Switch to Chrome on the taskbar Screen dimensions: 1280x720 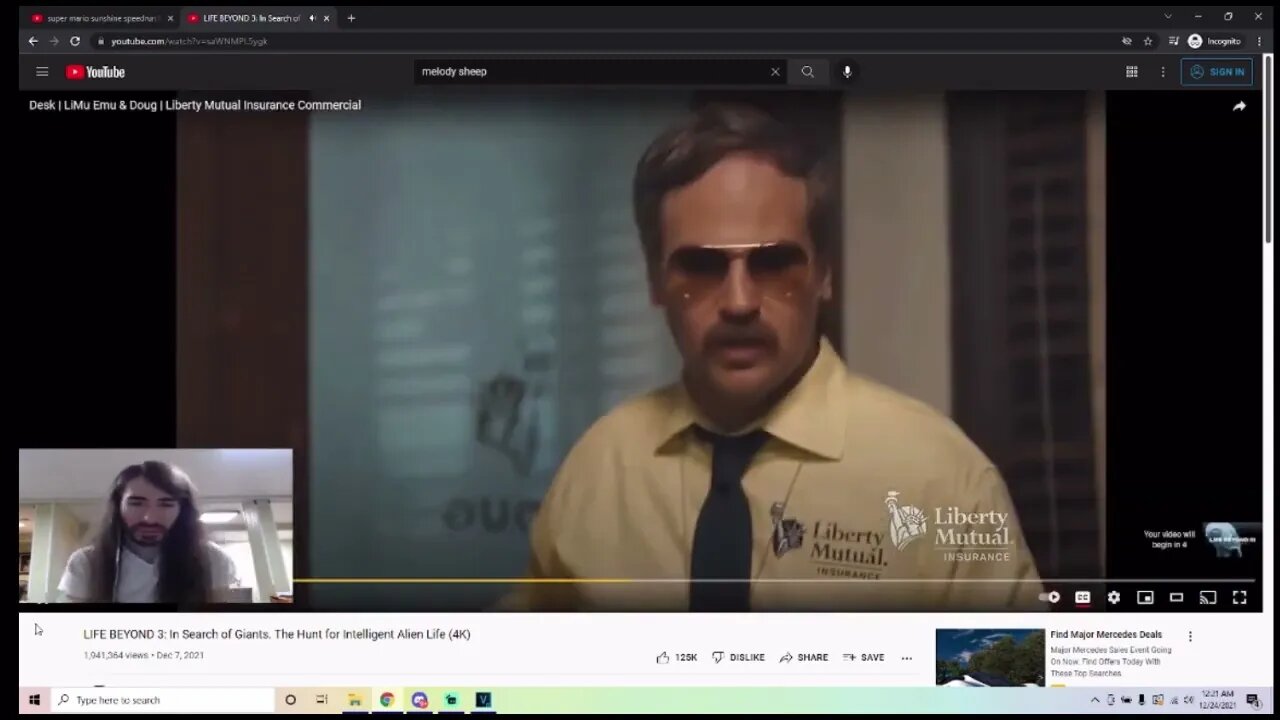pyautogui.click(x=387, y=700)
